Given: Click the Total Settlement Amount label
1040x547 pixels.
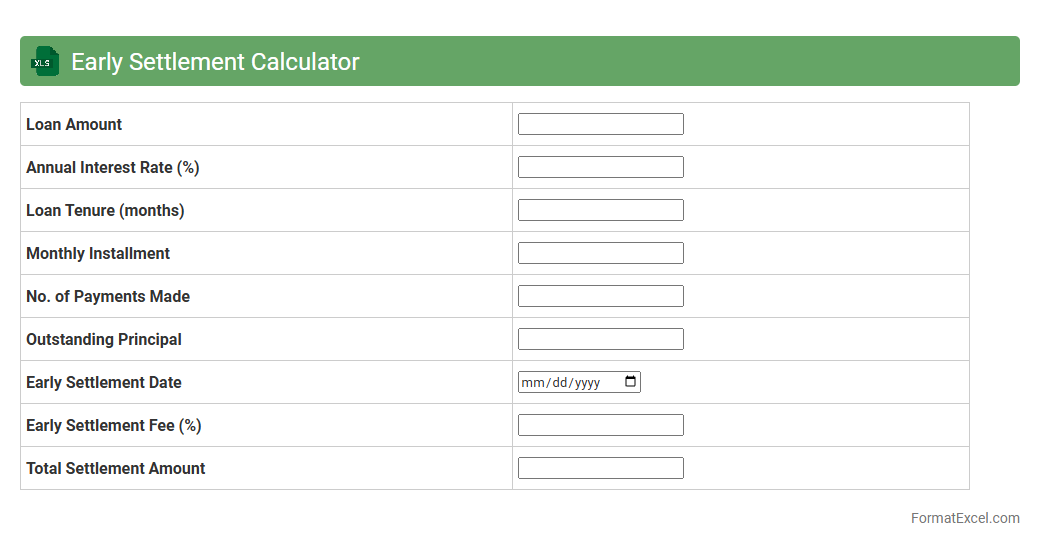Looking at the screenshot, I should 116,468.
